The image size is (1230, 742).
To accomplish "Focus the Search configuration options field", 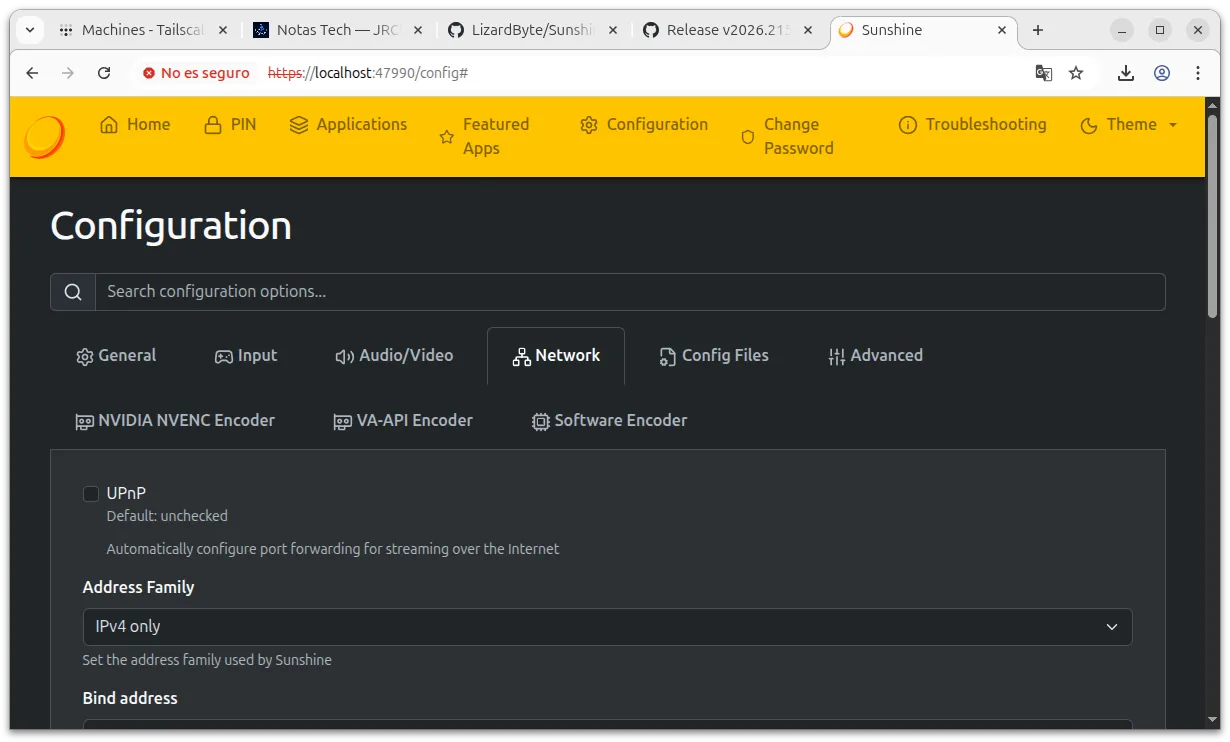I will (x=630, y=292).
